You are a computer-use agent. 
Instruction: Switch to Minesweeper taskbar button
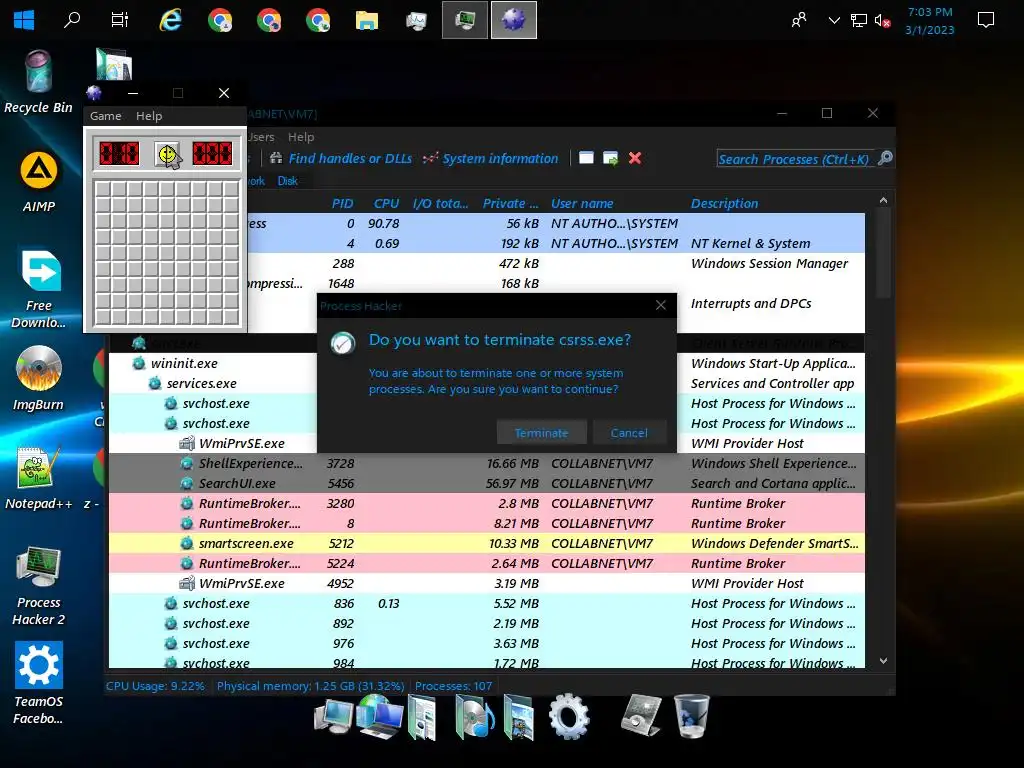coord(514,20)
